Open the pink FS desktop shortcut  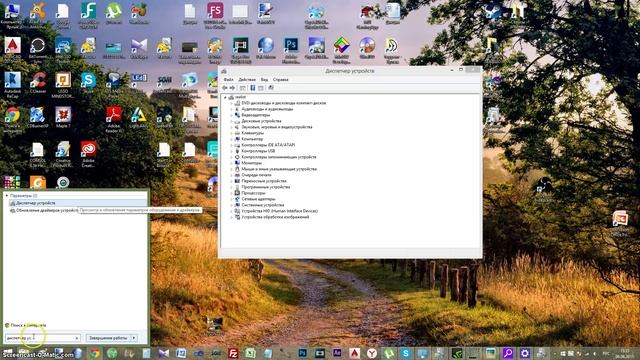pos(215,15)
